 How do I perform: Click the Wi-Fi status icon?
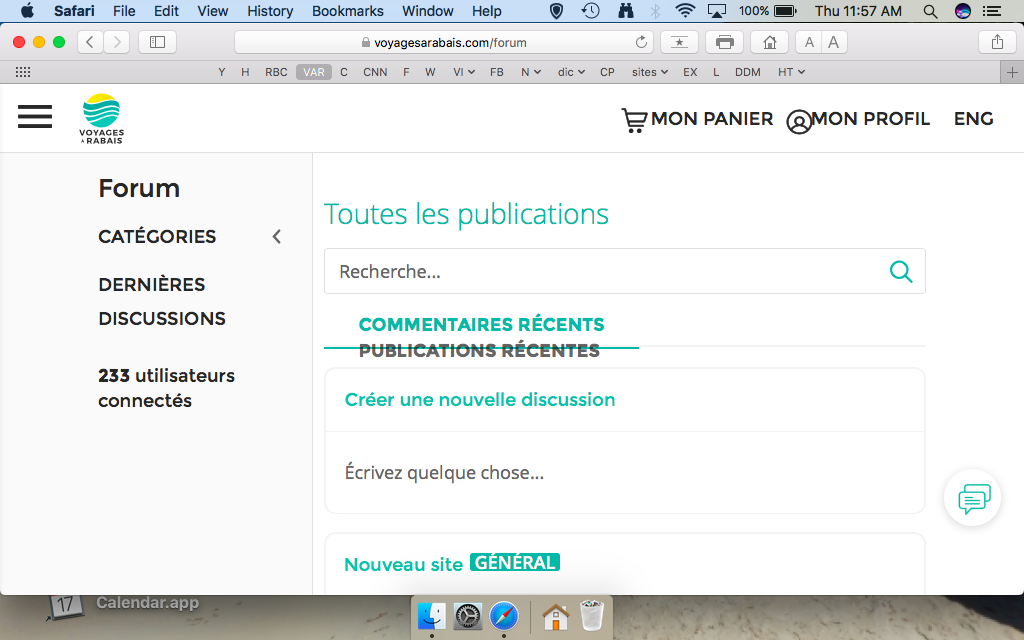point(685,11)
